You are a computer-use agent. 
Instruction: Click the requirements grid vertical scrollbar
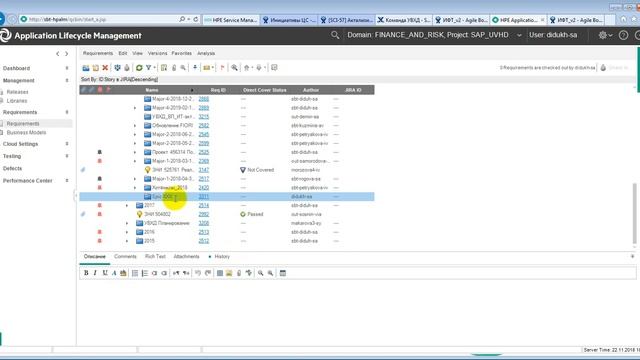(635, 213)
